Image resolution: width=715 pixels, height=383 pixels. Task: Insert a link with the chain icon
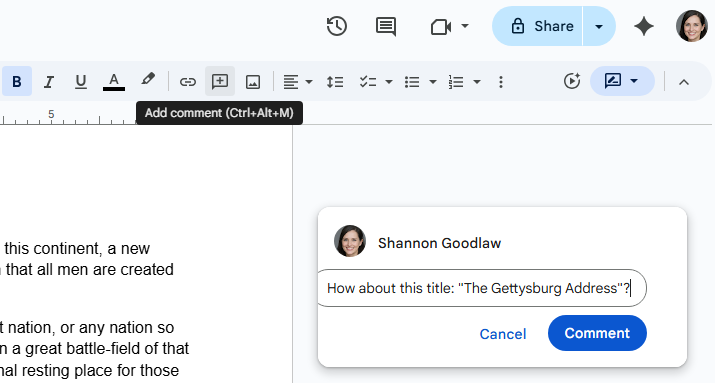point(187,82)
